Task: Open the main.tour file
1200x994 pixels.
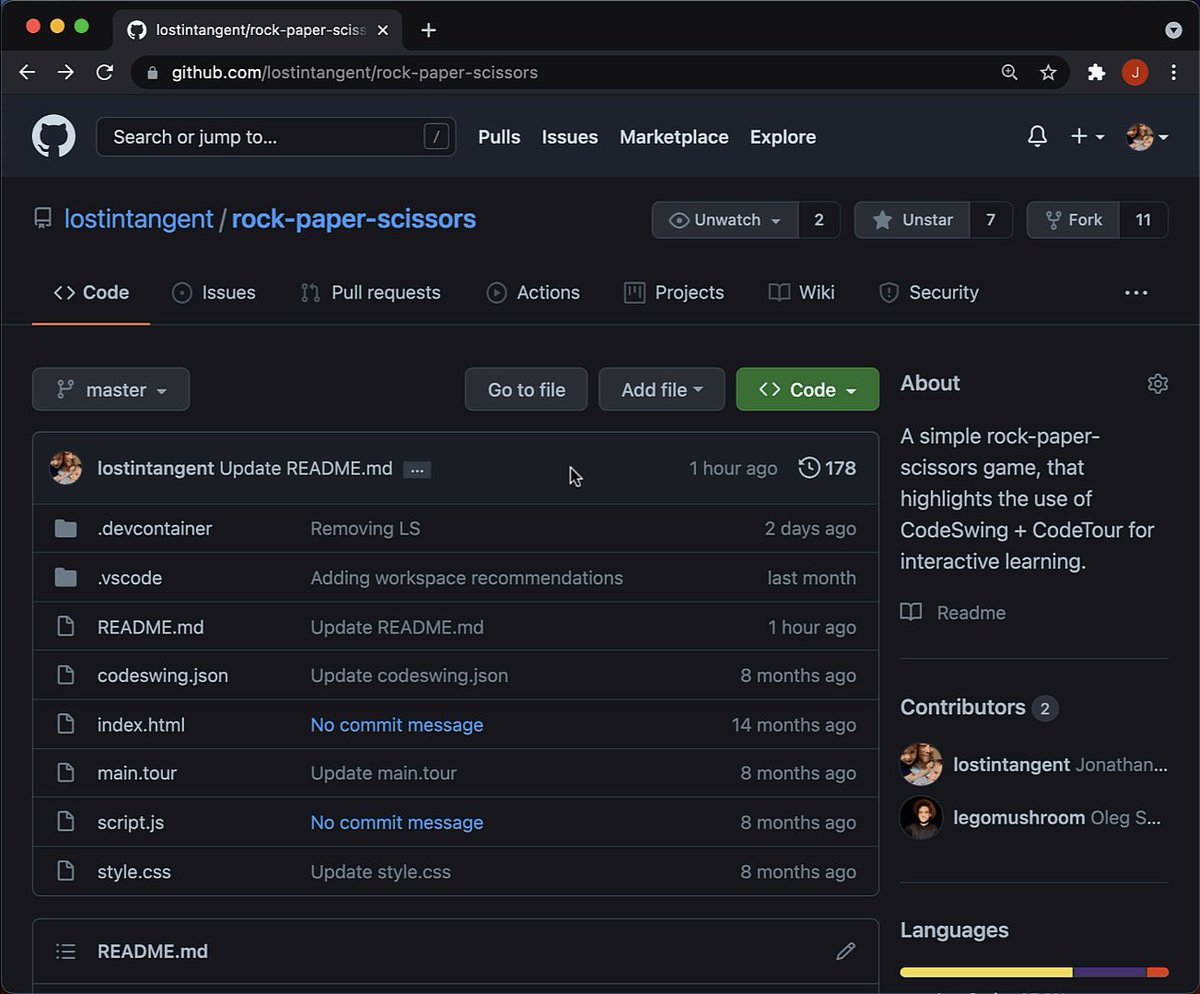Action: 137,773
